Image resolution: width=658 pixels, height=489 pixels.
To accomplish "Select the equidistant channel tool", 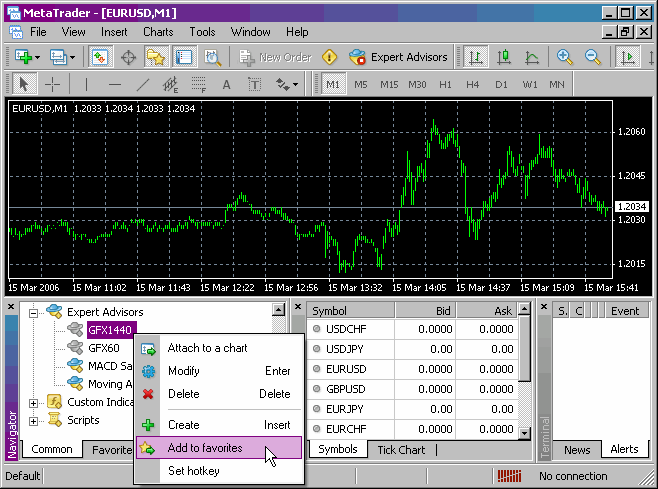I will pyautogui.click(x=170, y=84).
